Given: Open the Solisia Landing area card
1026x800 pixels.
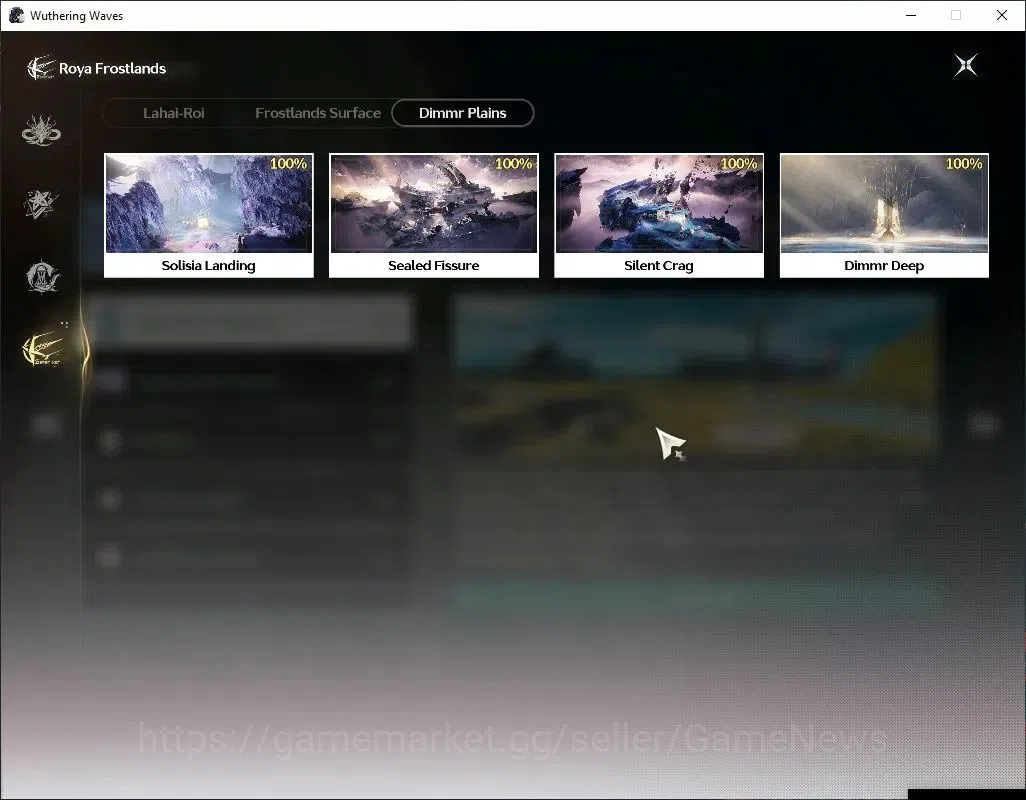Looking at the screenshot, I should click(x=209, y=215).
